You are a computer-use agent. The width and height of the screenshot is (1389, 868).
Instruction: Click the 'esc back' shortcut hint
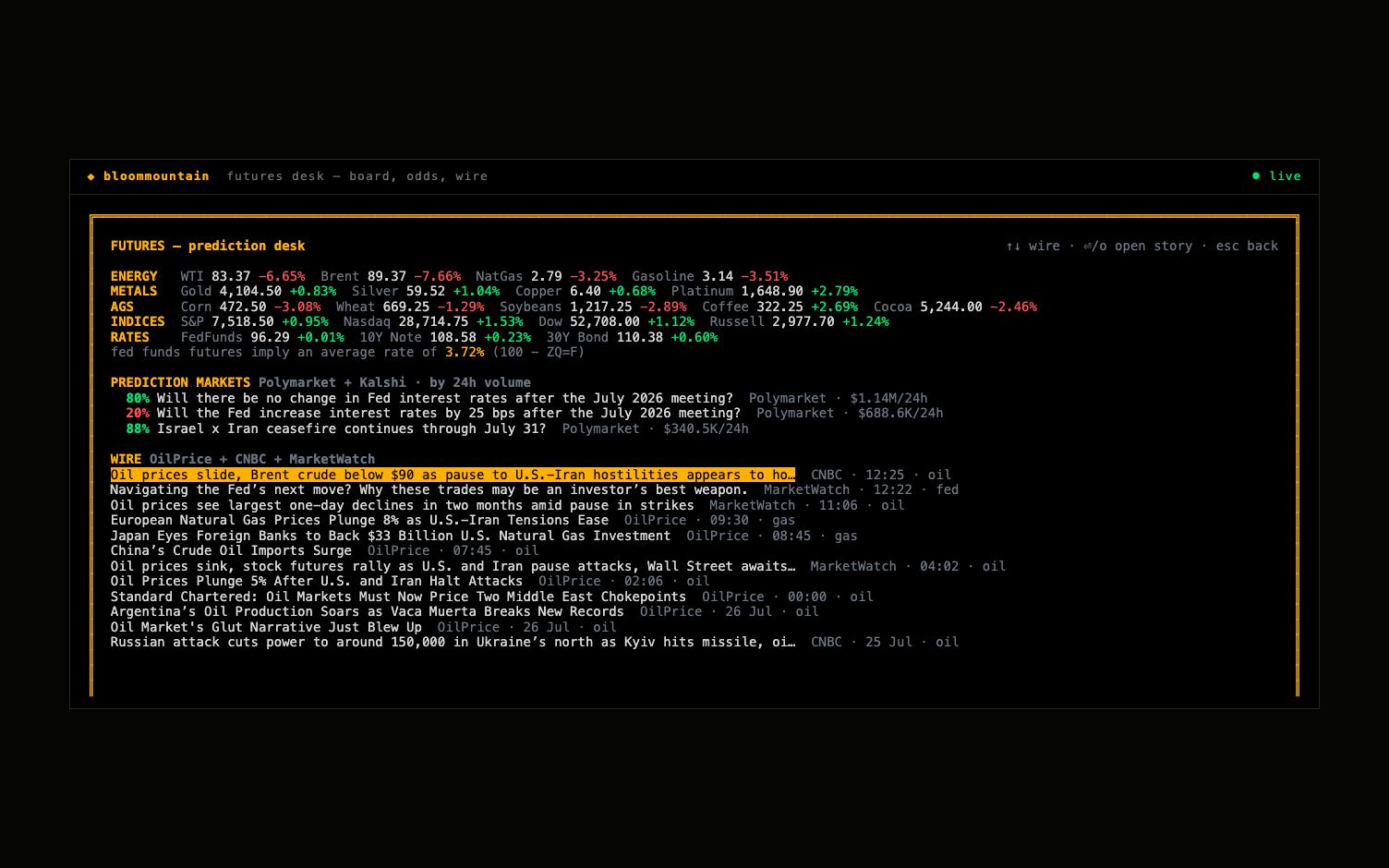(x=1247, y=246)
